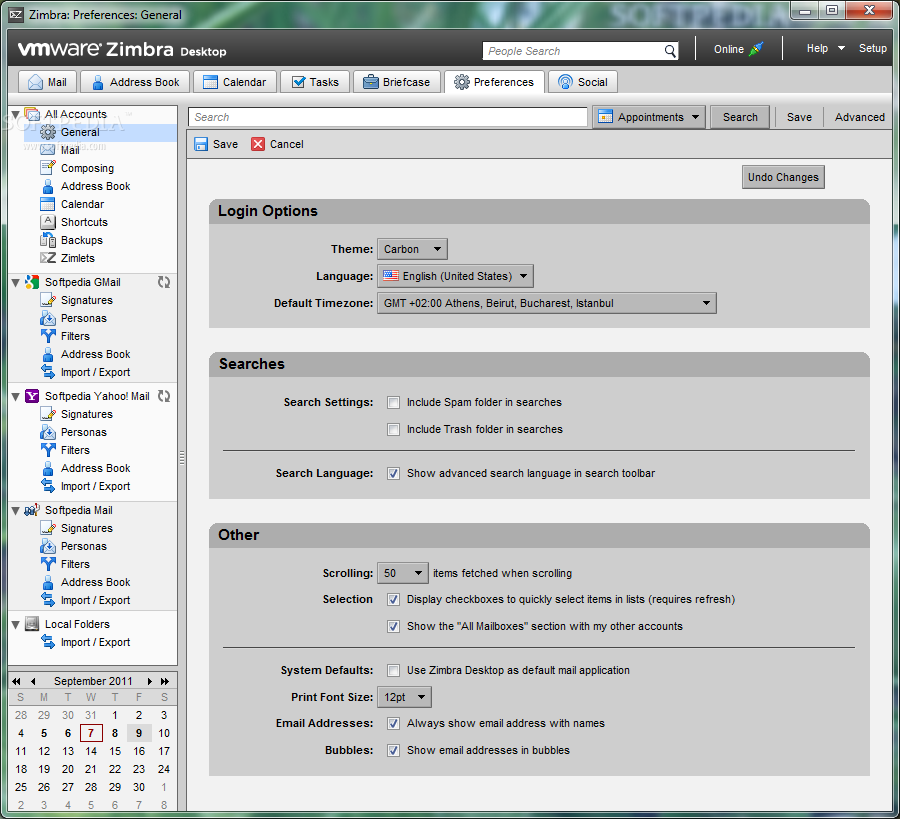Enable Include Spam folder in searches
Screen dimensions: 900x819
(x=393, y=402)
